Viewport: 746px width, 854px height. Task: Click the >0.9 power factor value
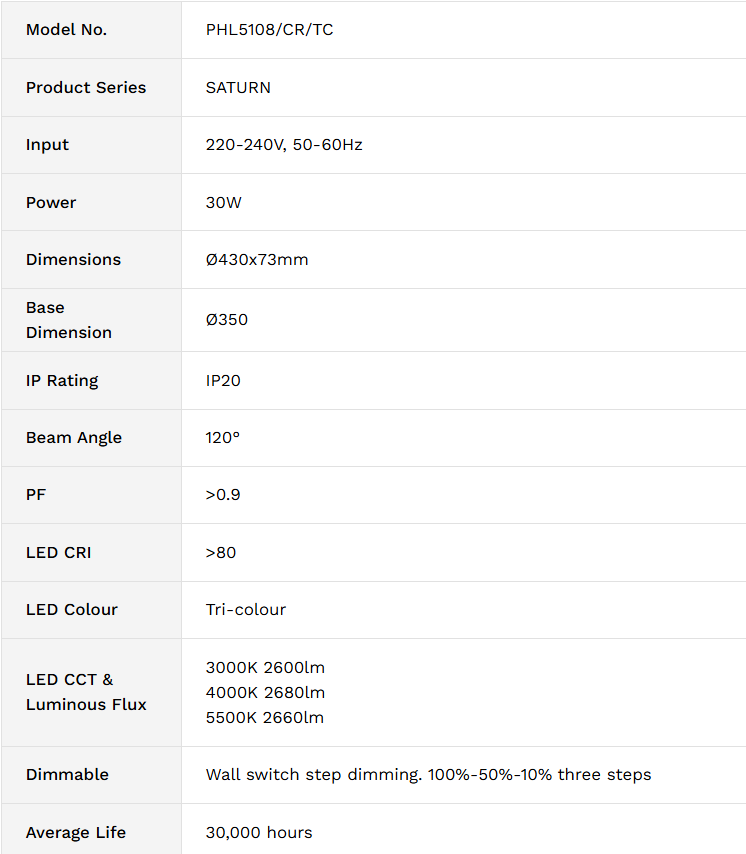[223, 495]
